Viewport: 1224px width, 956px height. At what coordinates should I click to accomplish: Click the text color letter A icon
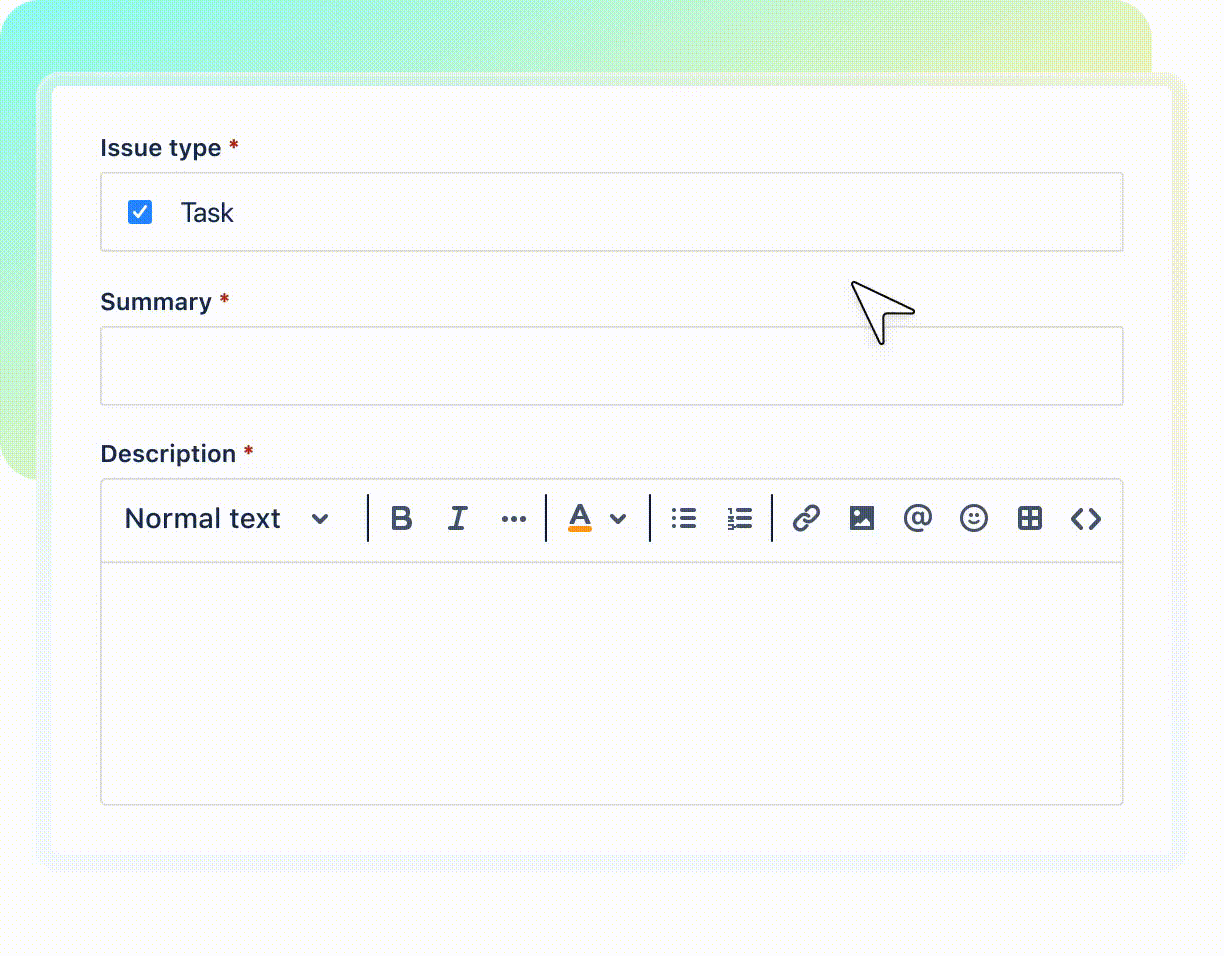[x=580, y=518]
